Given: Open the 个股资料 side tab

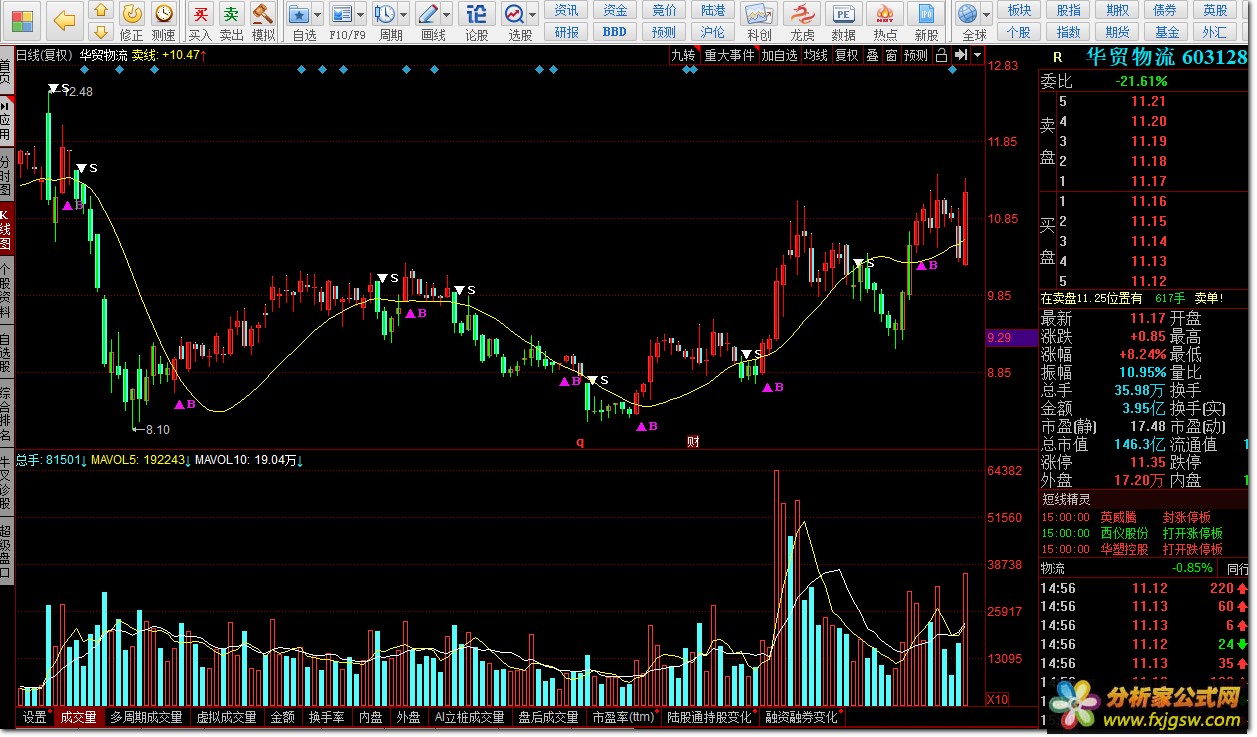Looking at the screenshot, I should (x=6, y=288).
